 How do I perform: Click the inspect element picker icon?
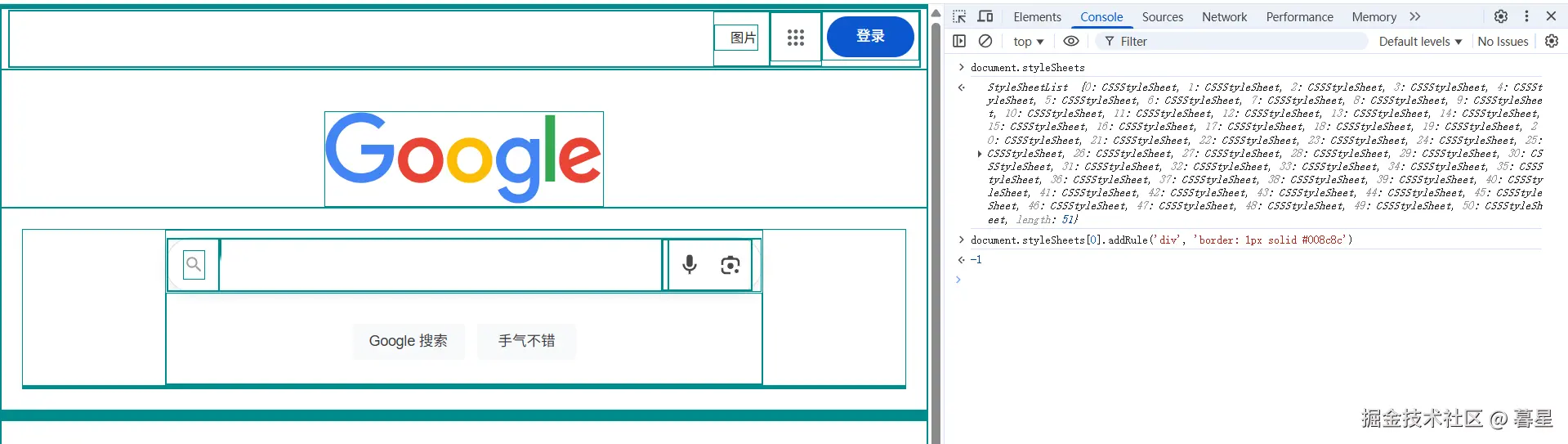(959, 16)
